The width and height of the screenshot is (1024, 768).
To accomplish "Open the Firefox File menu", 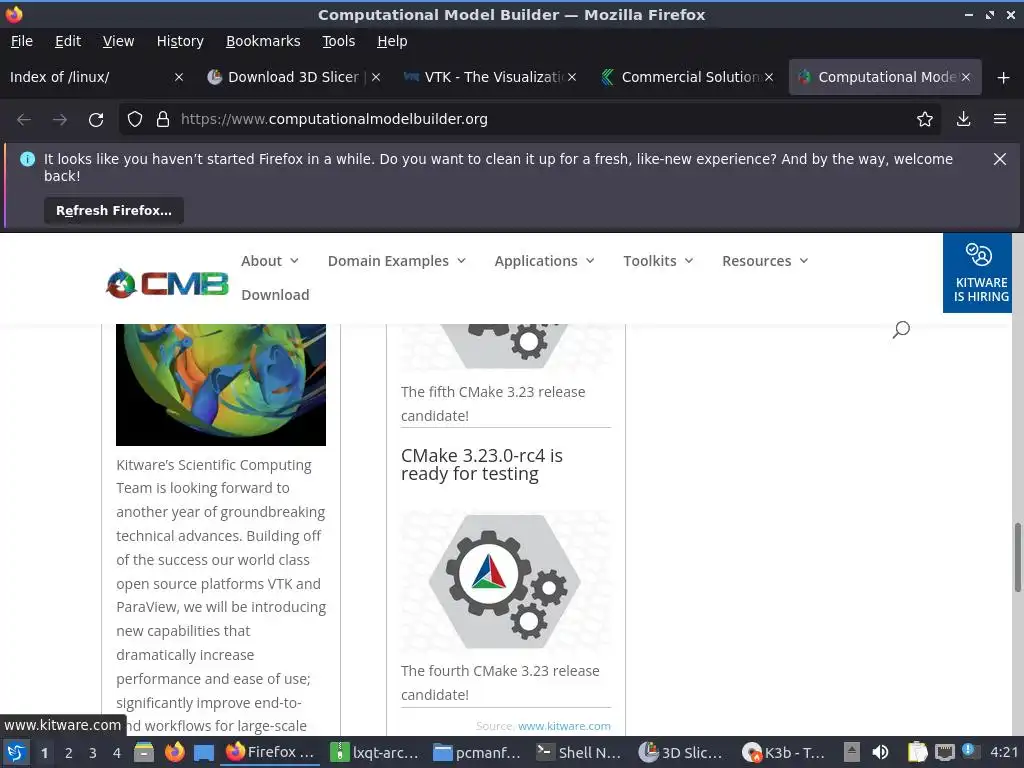I will 22,41.
